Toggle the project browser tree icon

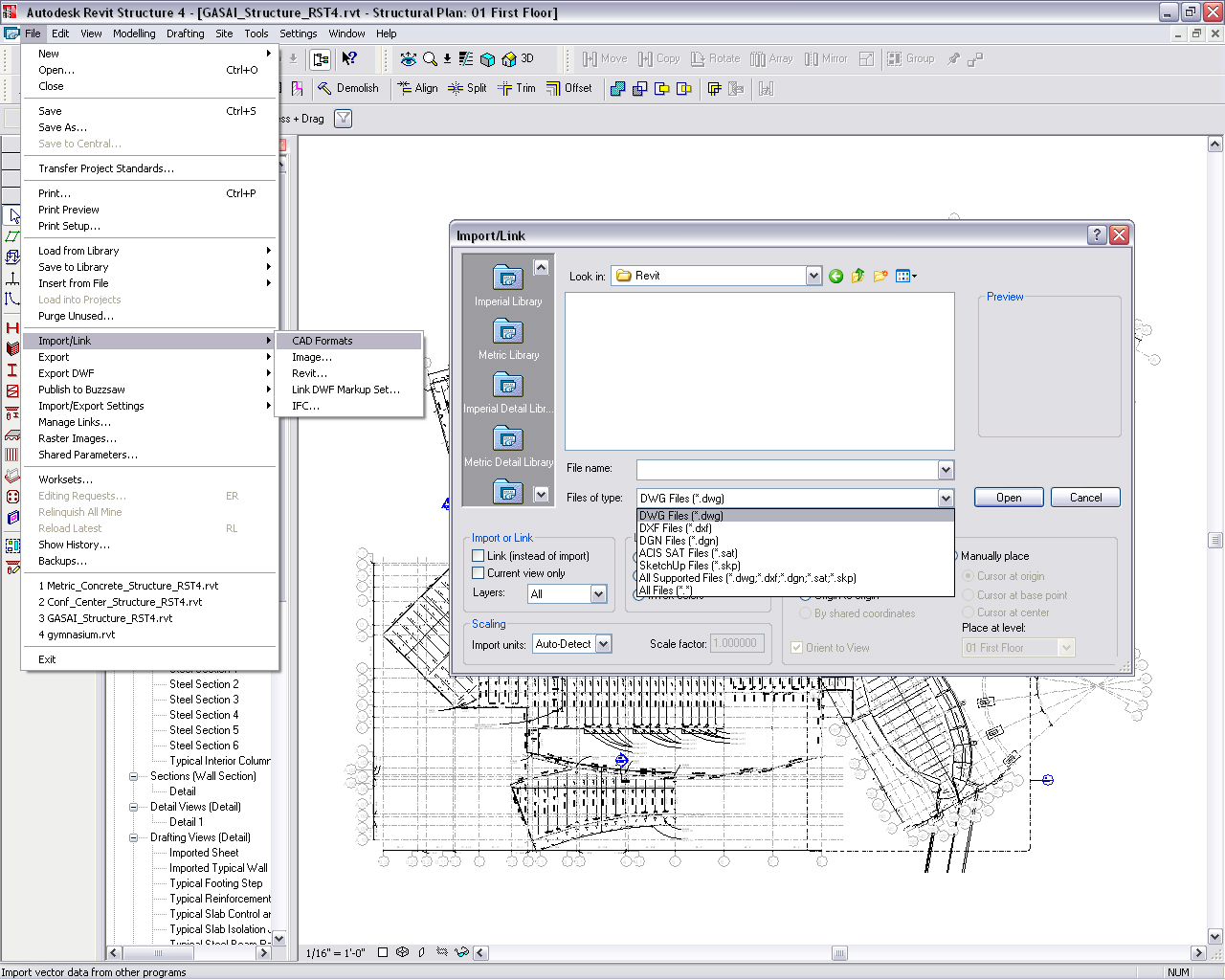(321, 59)
